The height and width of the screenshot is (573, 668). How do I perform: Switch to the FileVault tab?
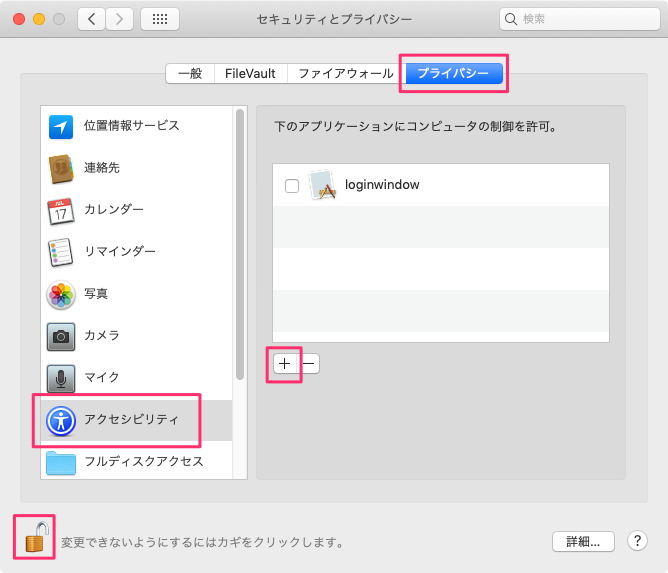[x=250, y=73]
